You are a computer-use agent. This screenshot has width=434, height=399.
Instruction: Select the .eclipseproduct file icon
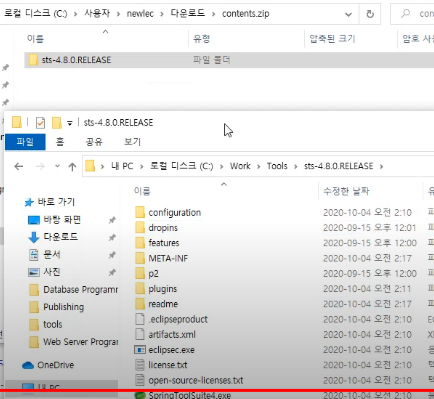140,319
